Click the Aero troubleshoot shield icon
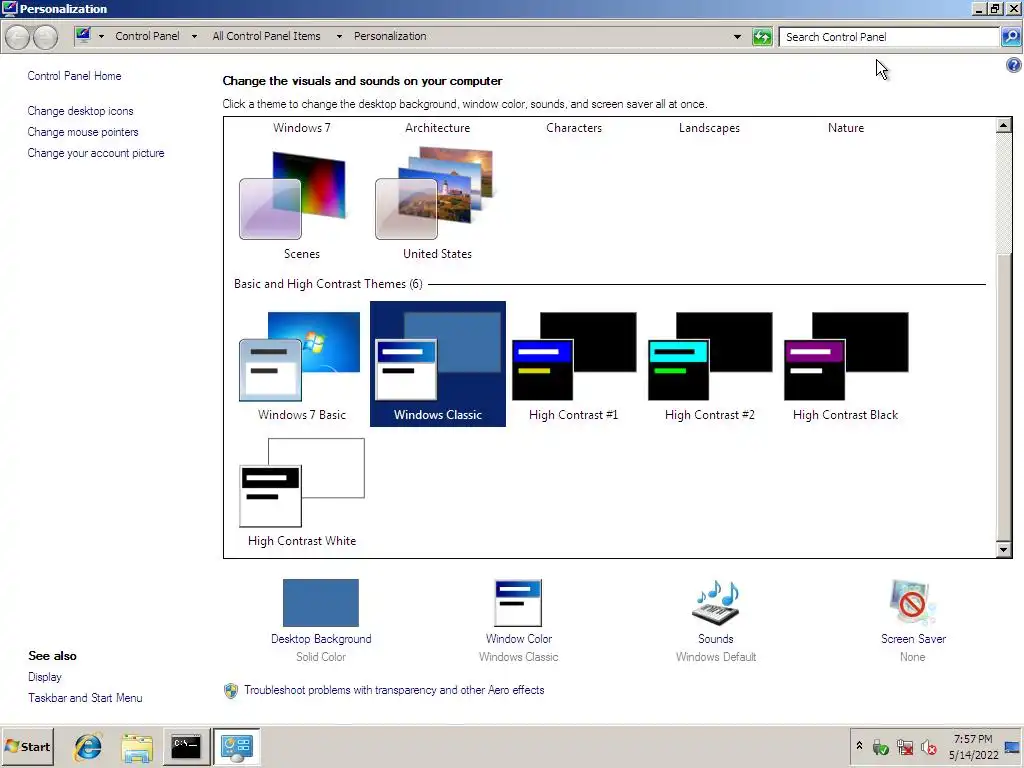 231,691
